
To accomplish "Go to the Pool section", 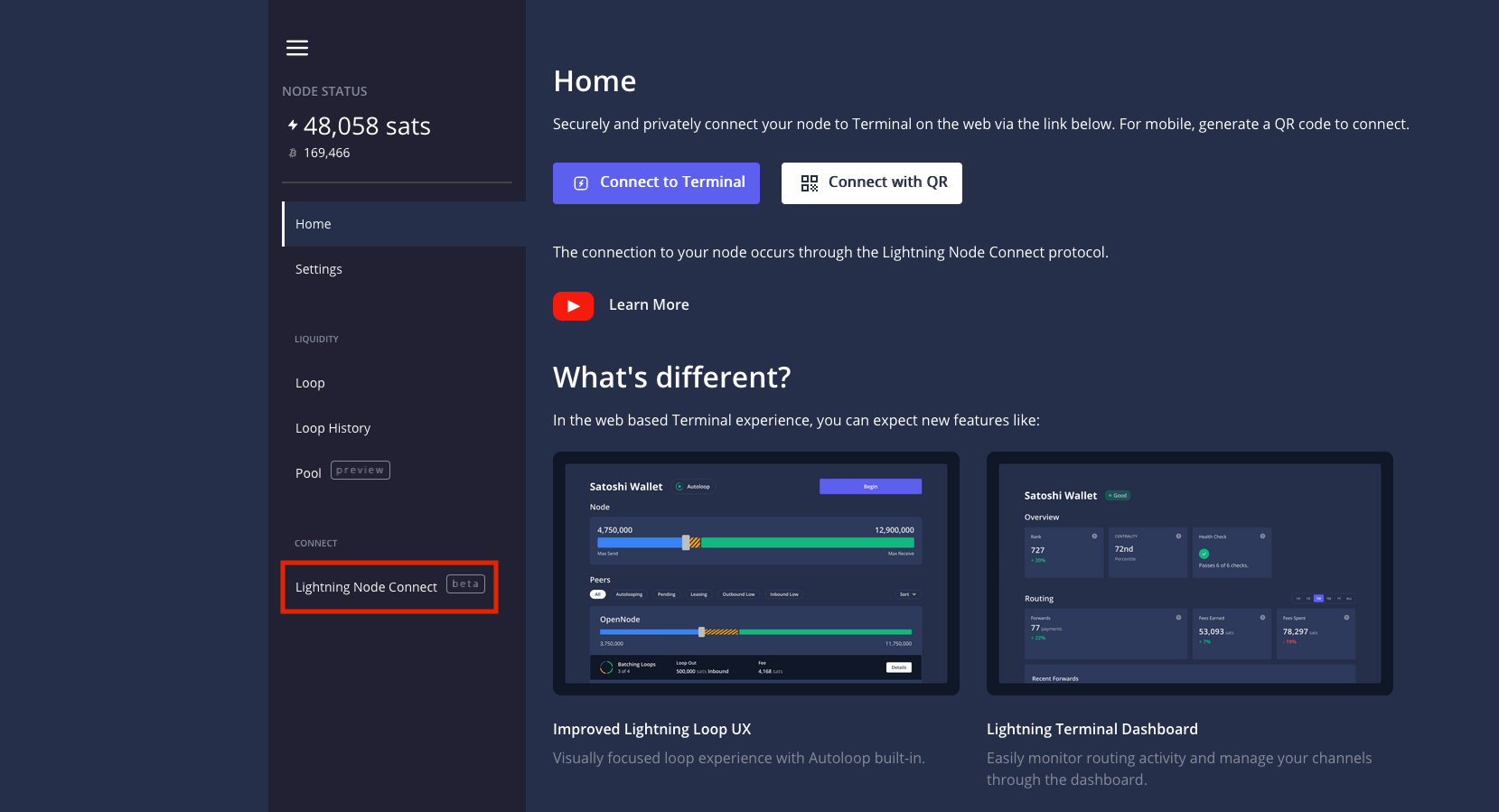I will 308,473.
